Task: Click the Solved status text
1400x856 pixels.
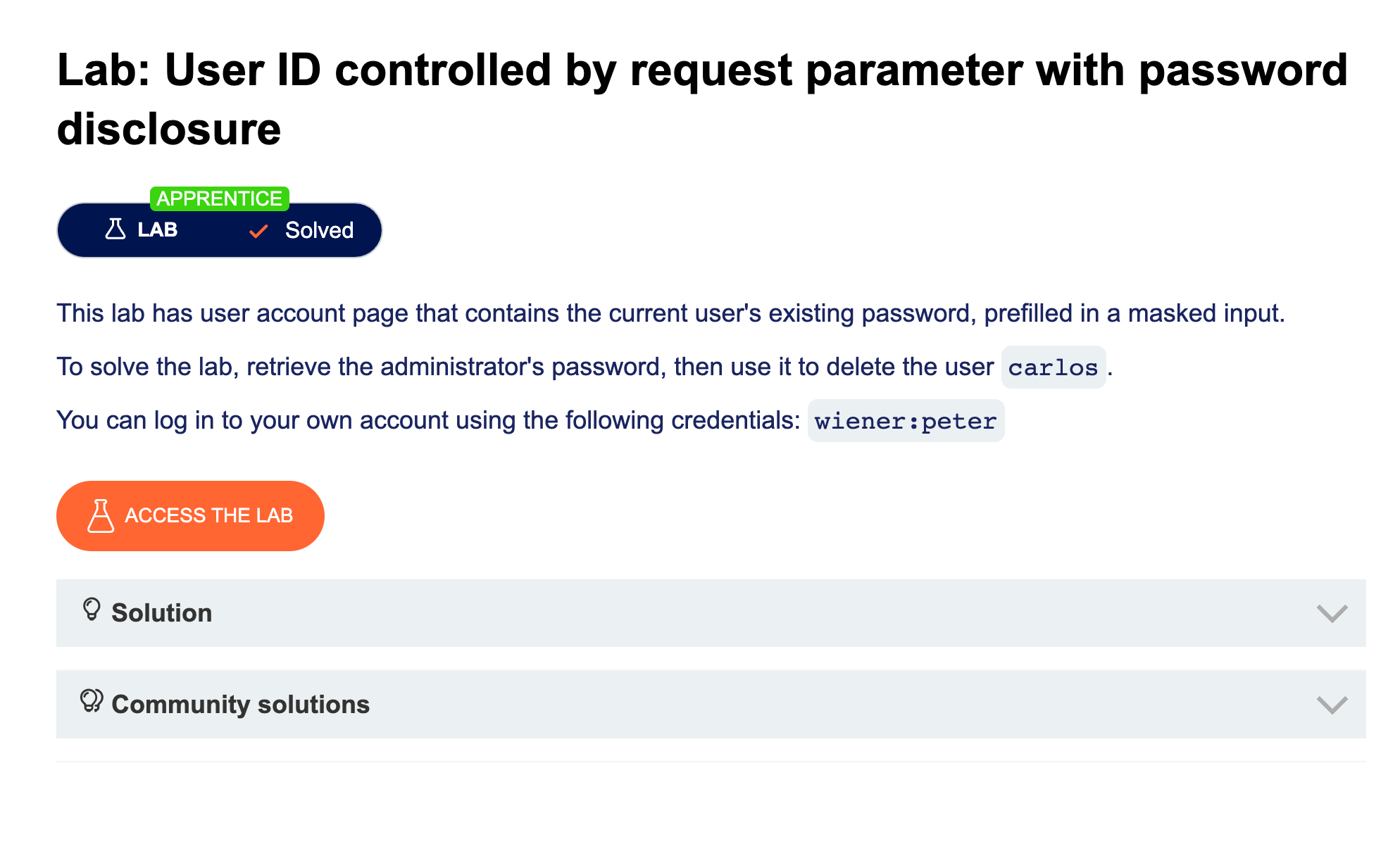Action: point(319,230)
